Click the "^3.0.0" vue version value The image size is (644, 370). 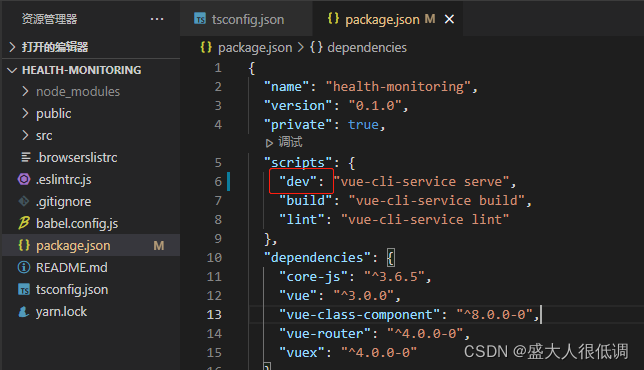pos(363,296)
